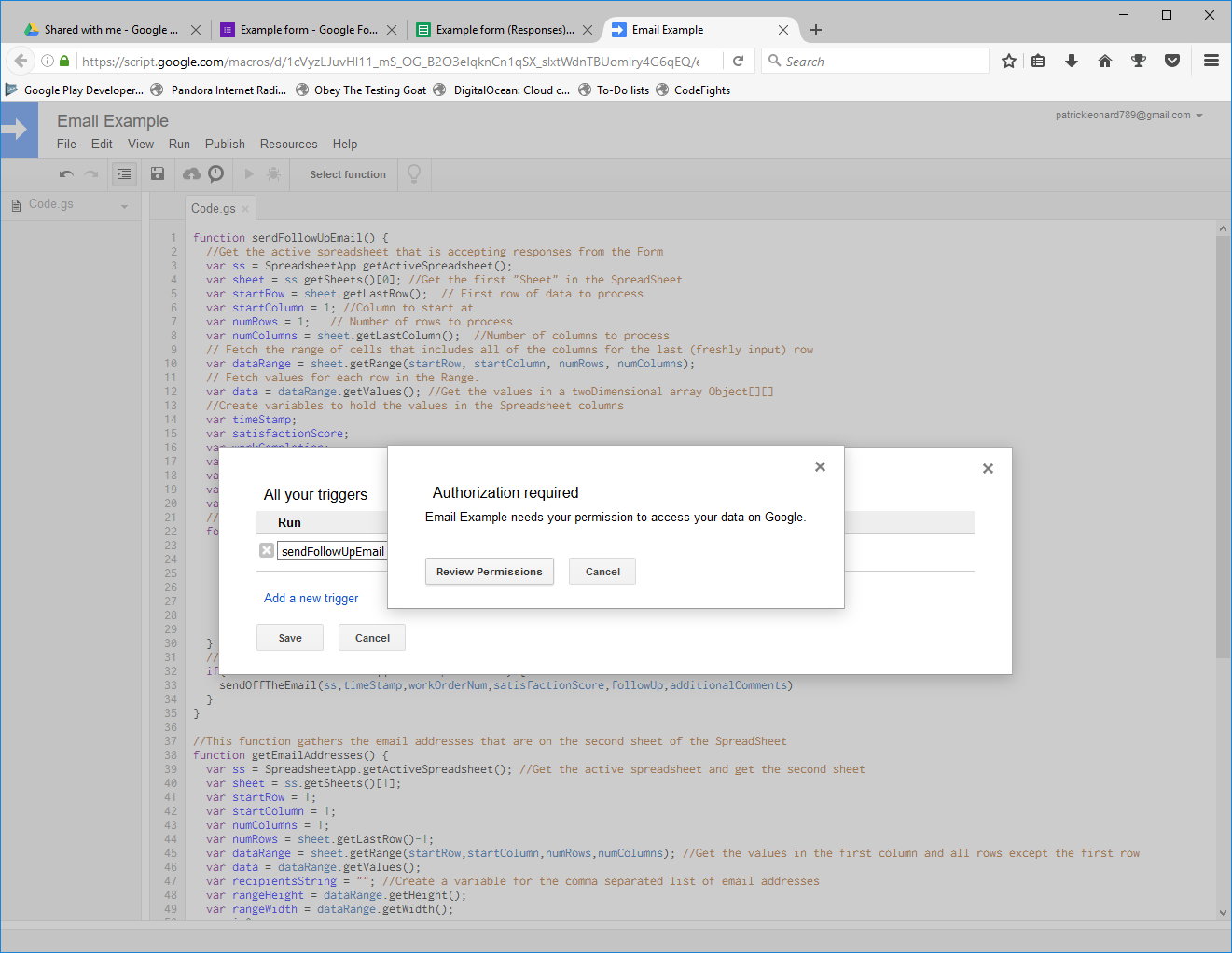Open the account menu for patrickleonard789@gmail.com
The image size is (1232, 953).
click(x=1129, y=116)
